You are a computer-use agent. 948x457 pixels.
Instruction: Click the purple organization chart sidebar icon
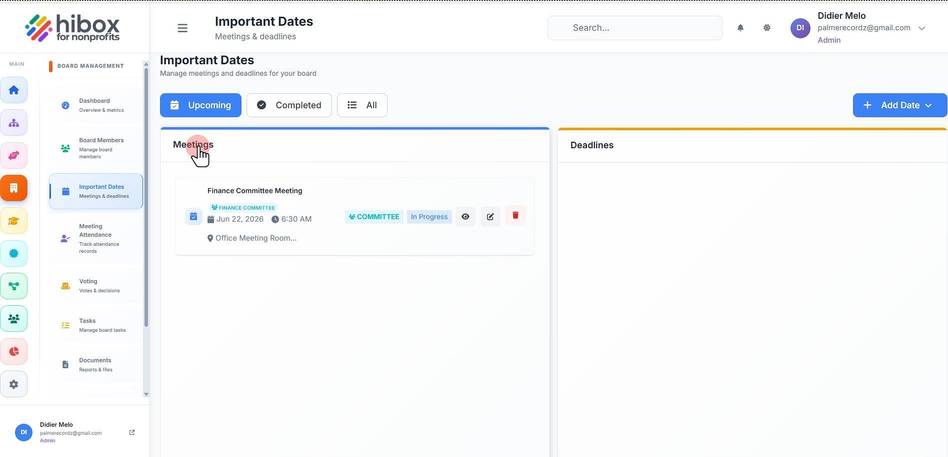[14, 123]
